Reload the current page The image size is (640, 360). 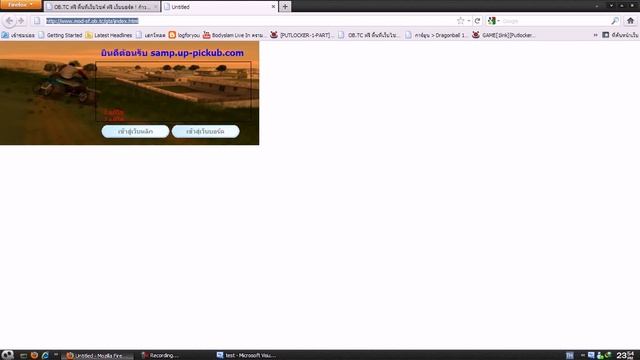pyautogui.click(x=477, y=21)
